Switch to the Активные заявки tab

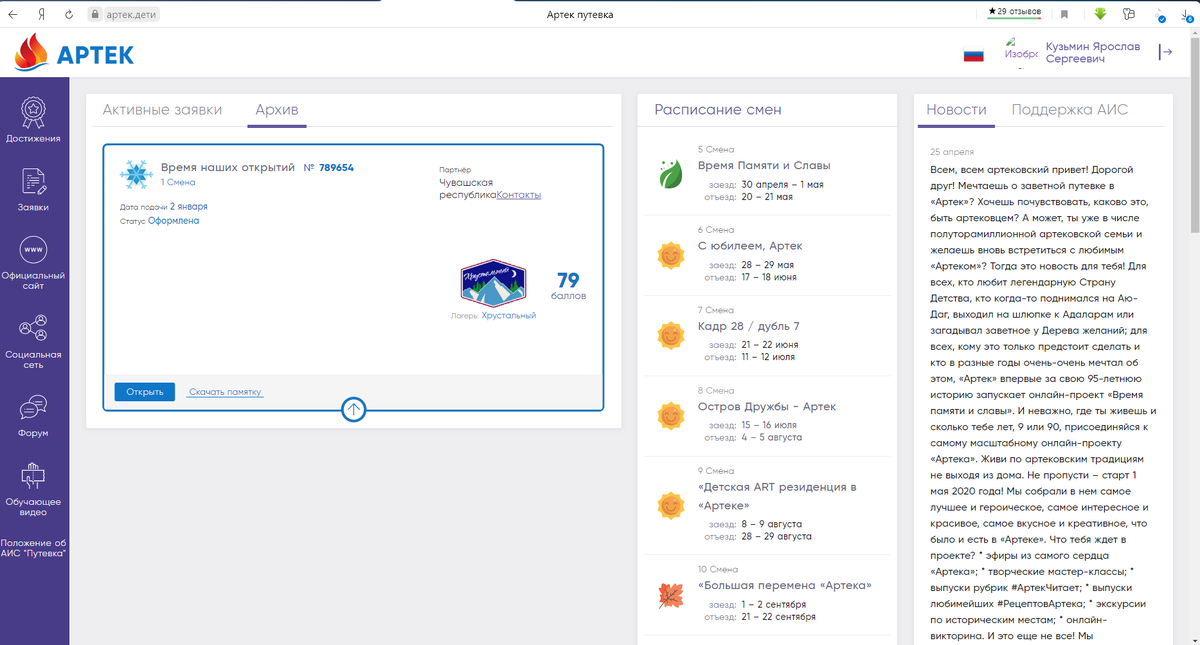click(162, 110)
